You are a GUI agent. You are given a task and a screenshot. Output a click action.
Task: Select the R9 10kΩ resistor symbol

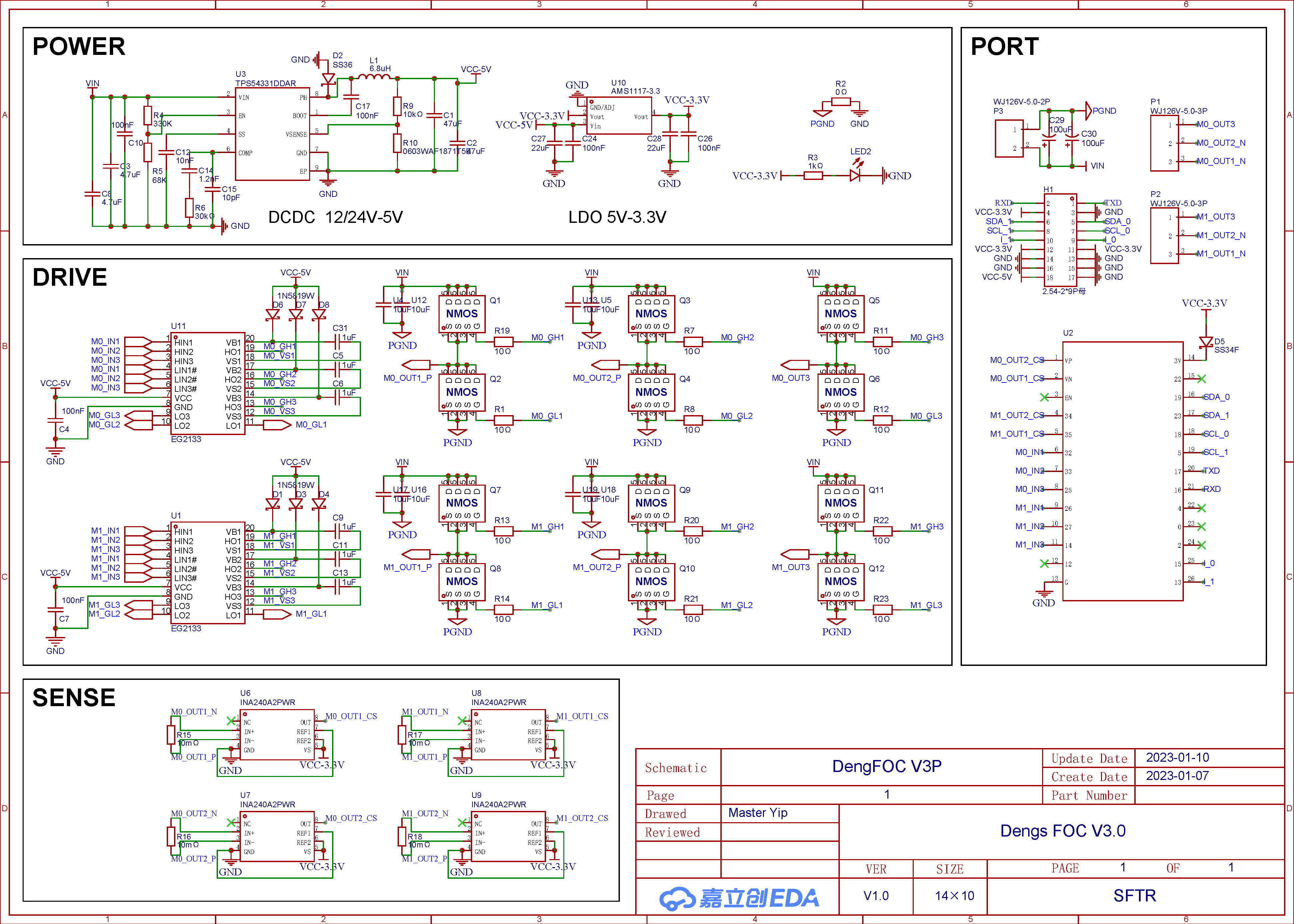397,106
